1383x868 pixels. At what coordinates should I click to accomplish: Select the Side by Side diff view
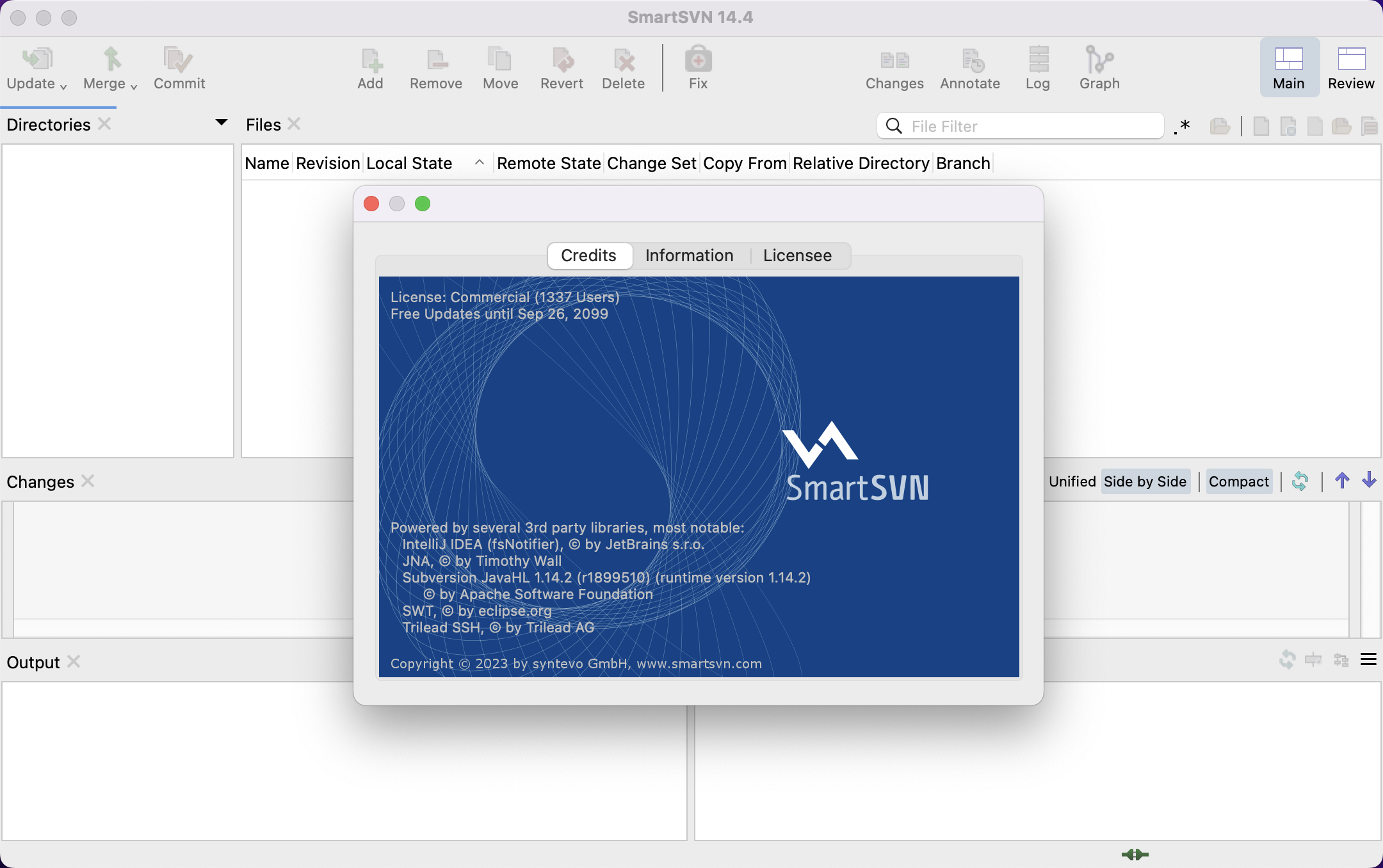pyautogui.click(x=1145, y=481)
